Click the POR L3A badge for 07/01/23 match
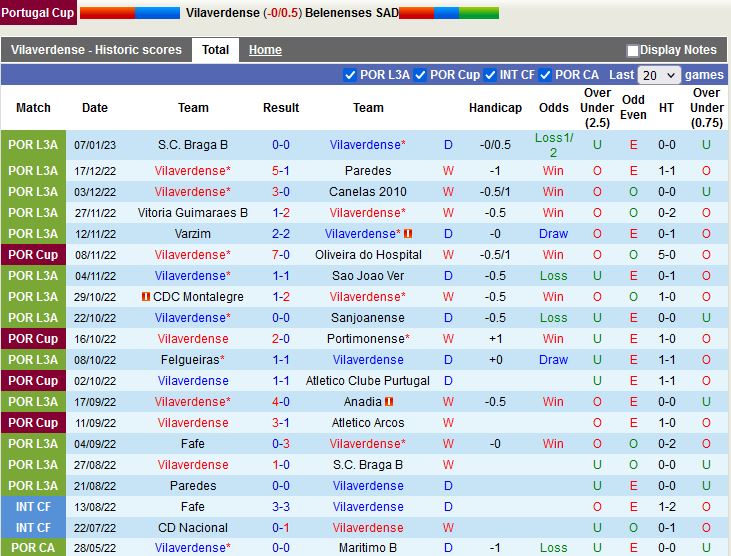 (33, 145)
